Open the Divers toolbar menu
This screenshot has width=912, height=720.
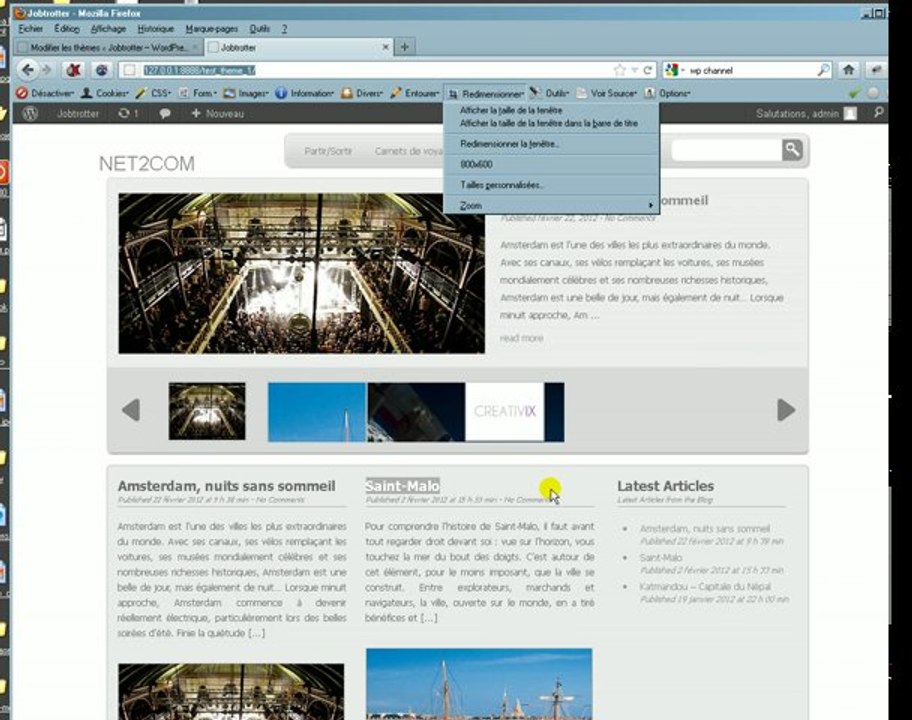(362, 93)
